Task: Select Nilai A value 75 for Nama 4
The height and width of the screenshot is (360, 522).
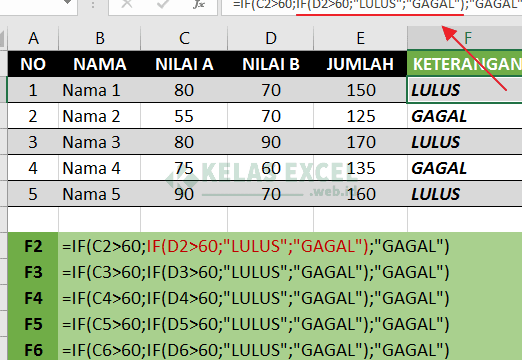Action: 184,168
